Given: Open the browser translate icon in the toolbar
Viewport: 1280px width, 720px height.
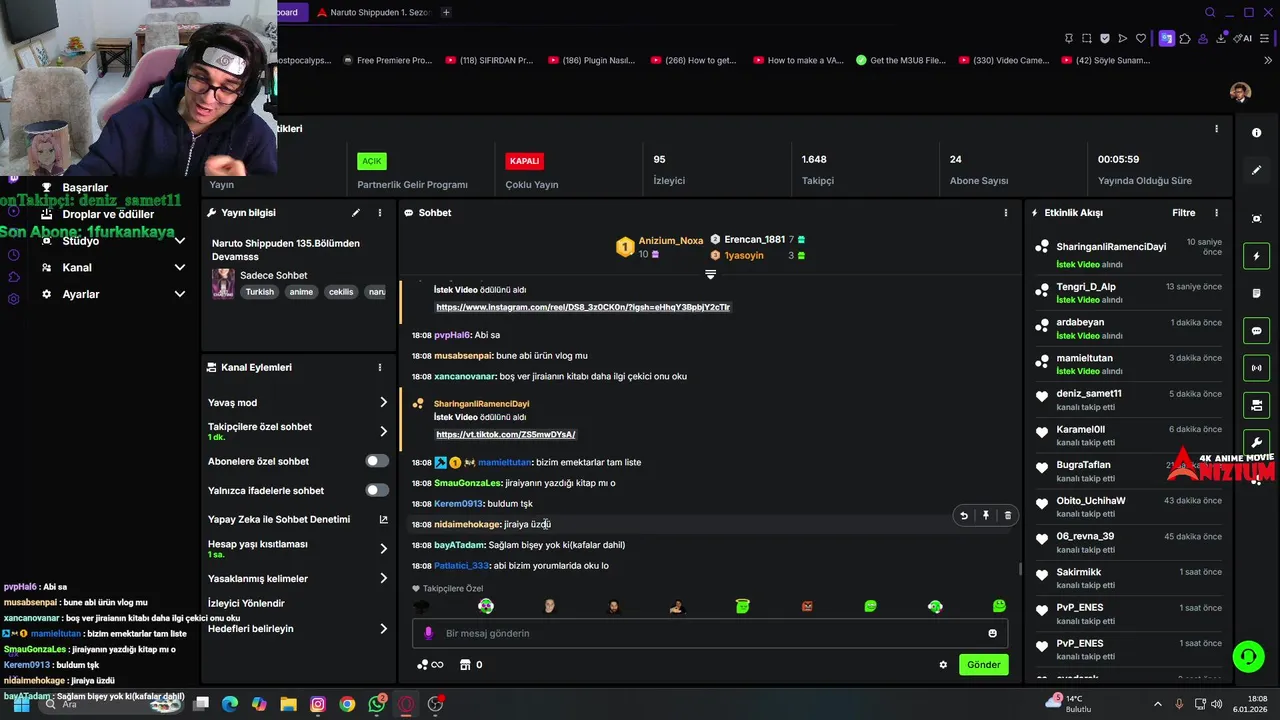Looking at the screenshot, I should click(x=1166, y=38).
